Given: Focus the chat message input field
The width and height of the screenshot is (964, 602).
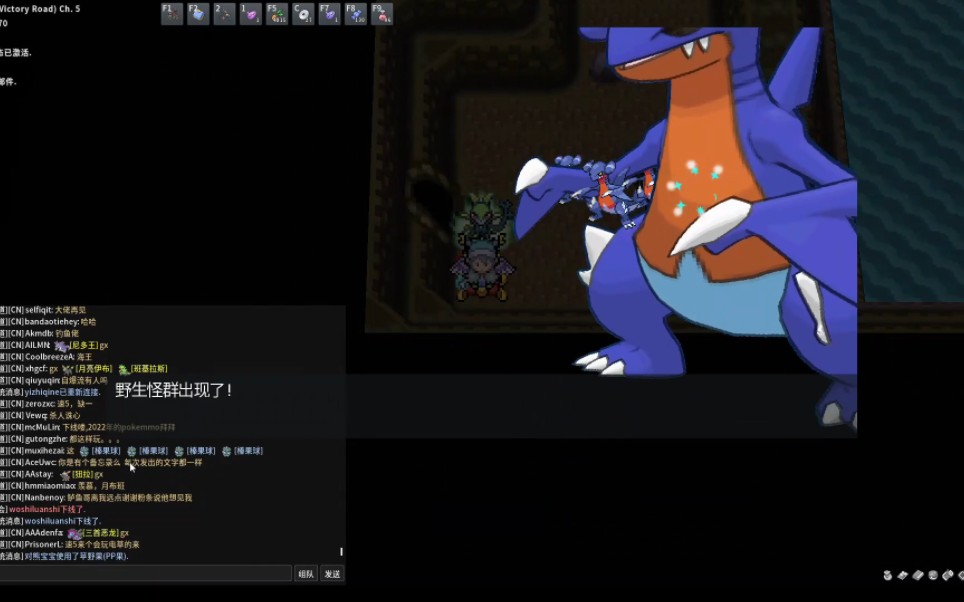Looking at the screenshot, I should point(145,574).
